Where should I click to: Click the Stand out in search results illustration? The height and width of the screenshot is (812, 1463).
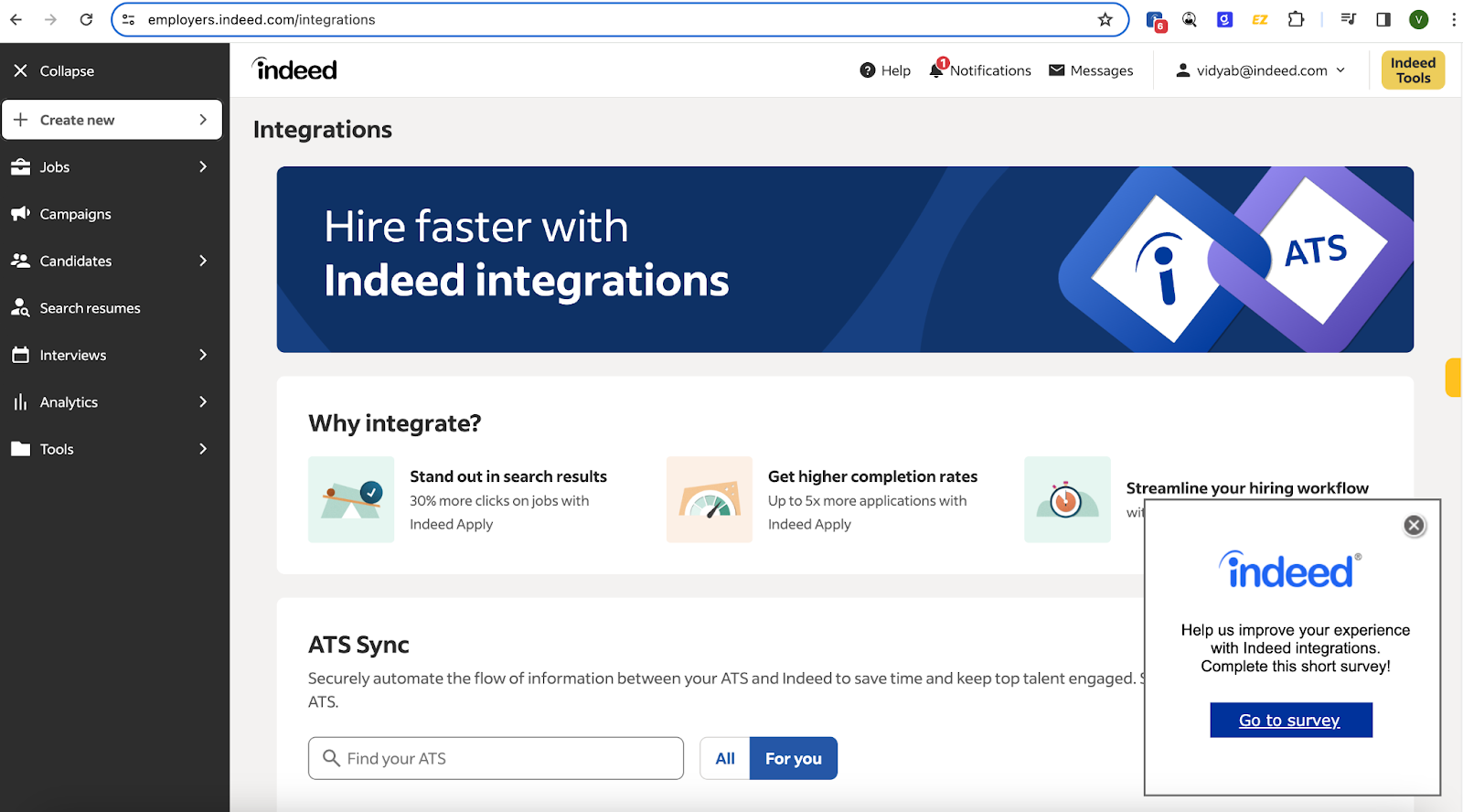(351, 499)
